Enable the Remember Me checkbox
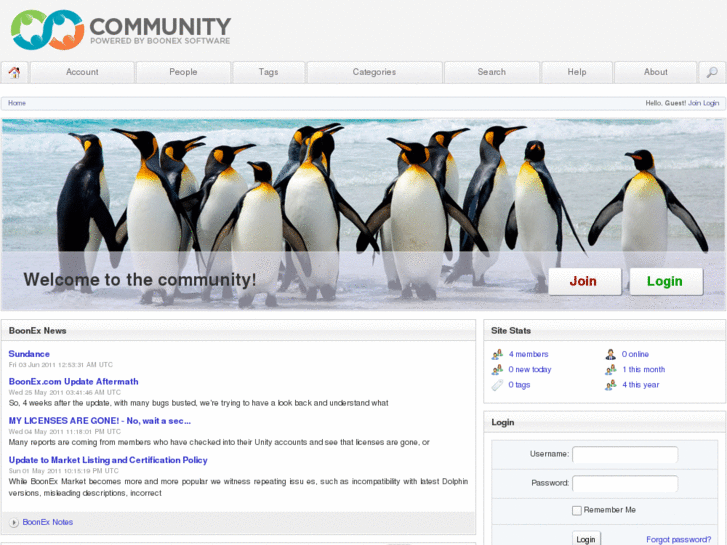The height and width of the screenshot is (545, 727). click(577, 510)
